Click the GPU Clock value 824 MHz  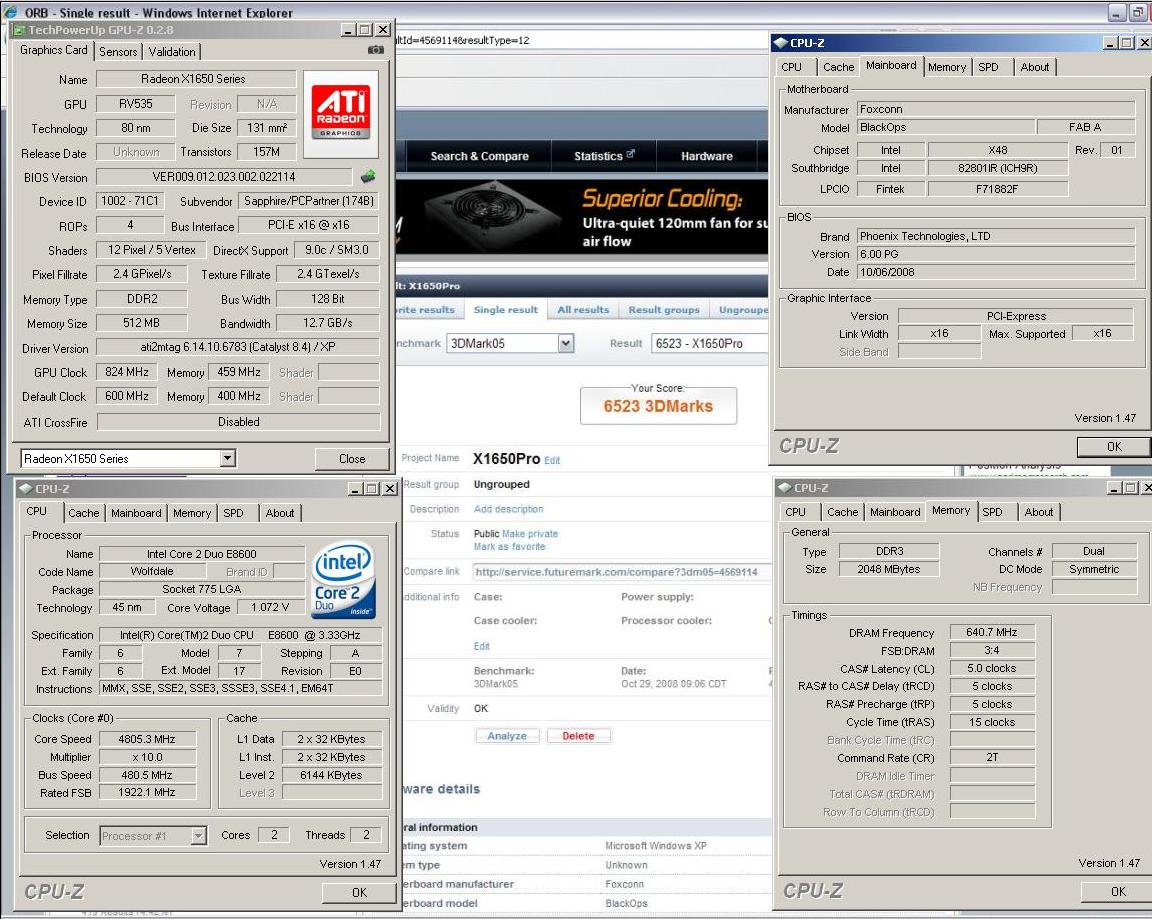click(x=126, y=372)
